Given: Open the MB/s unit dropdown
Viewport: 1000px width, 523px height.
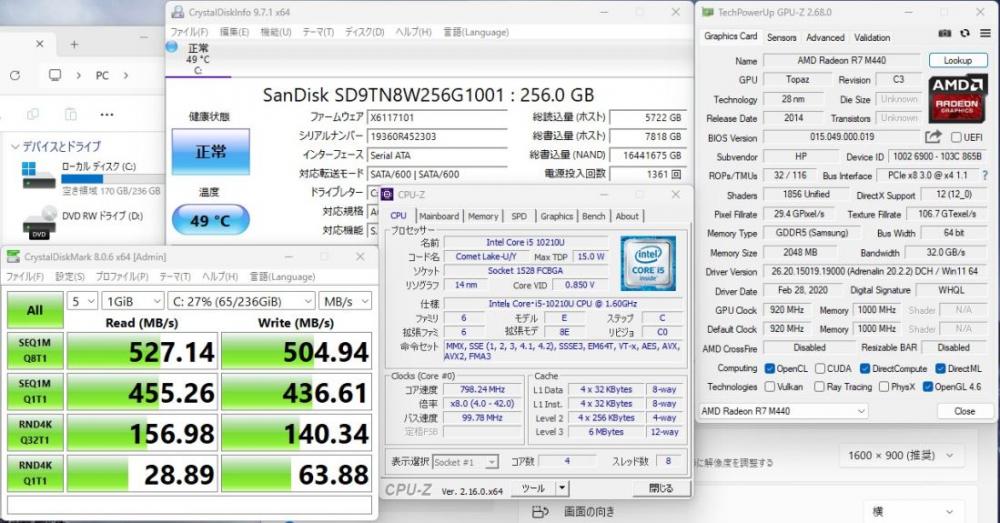Looking at the screenshot, I should pos(345,301).
